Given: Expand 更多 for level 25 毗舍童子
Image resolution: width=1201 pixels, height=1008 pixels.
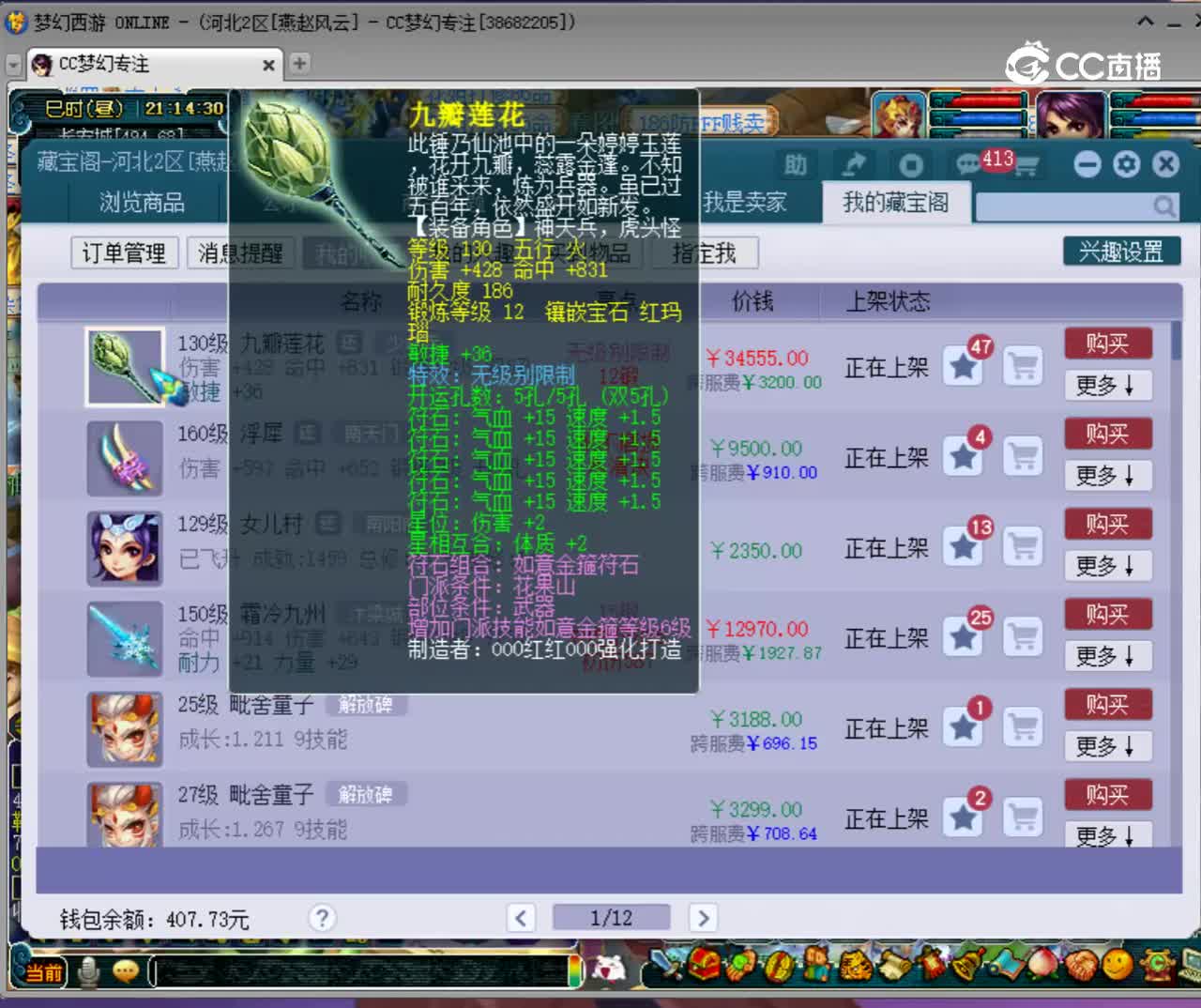Looking at the screenshot, I should 1108,745.
